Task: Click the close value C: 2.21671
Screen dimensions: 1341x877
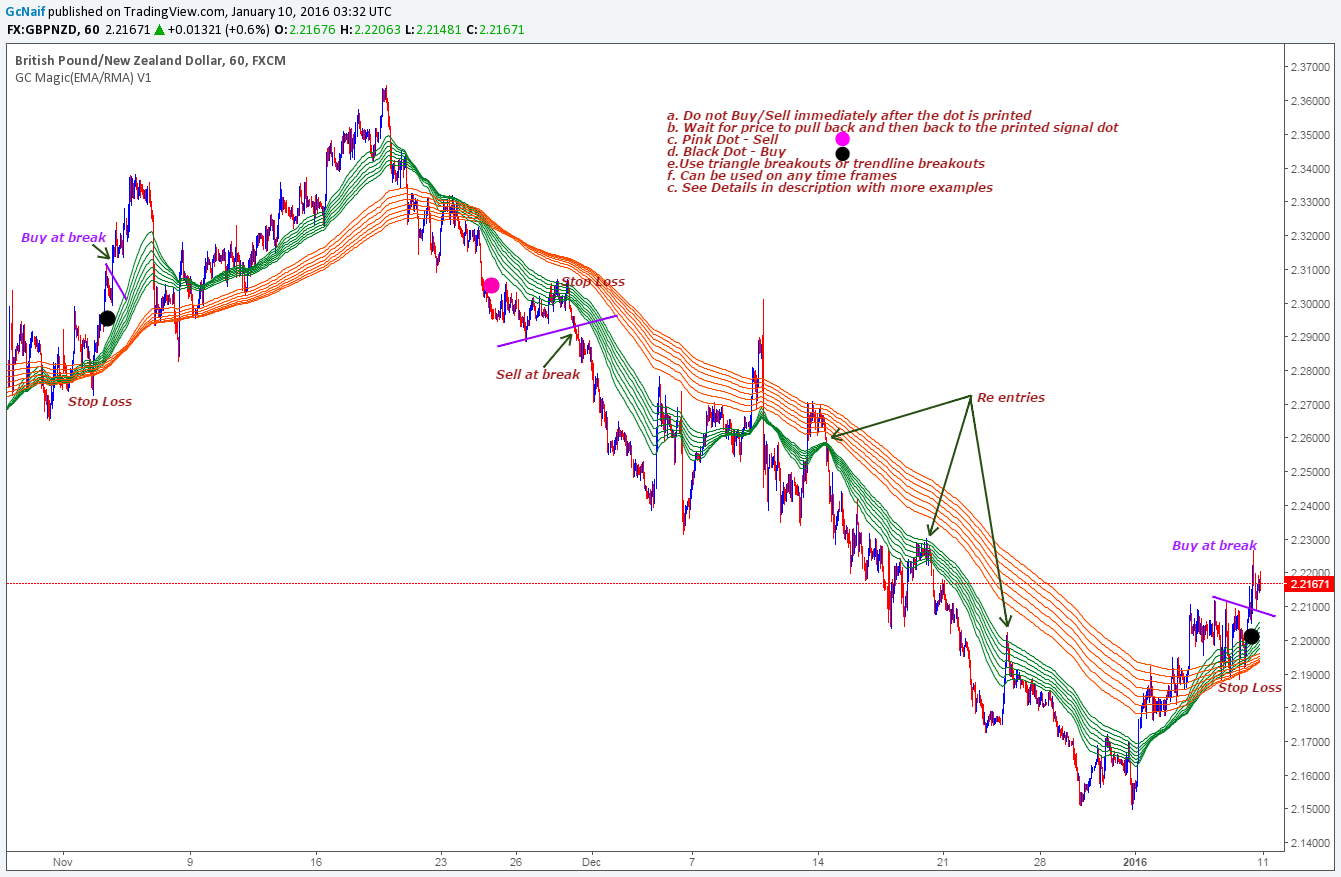Action: [x=495, y=30]
